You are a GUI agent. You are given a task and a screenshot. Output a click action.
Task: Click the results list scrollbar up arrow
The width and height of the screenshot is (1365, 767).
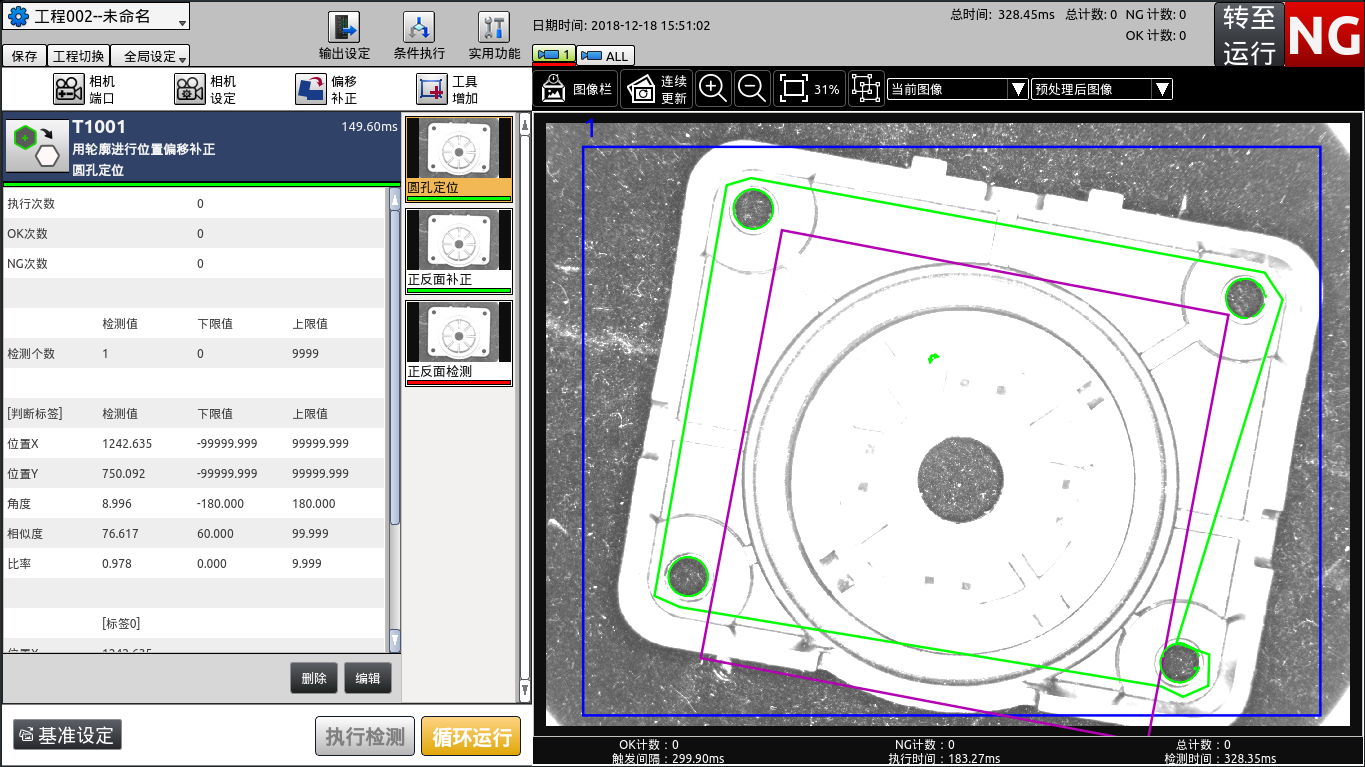pyautogui.click(x=395, y=199)
